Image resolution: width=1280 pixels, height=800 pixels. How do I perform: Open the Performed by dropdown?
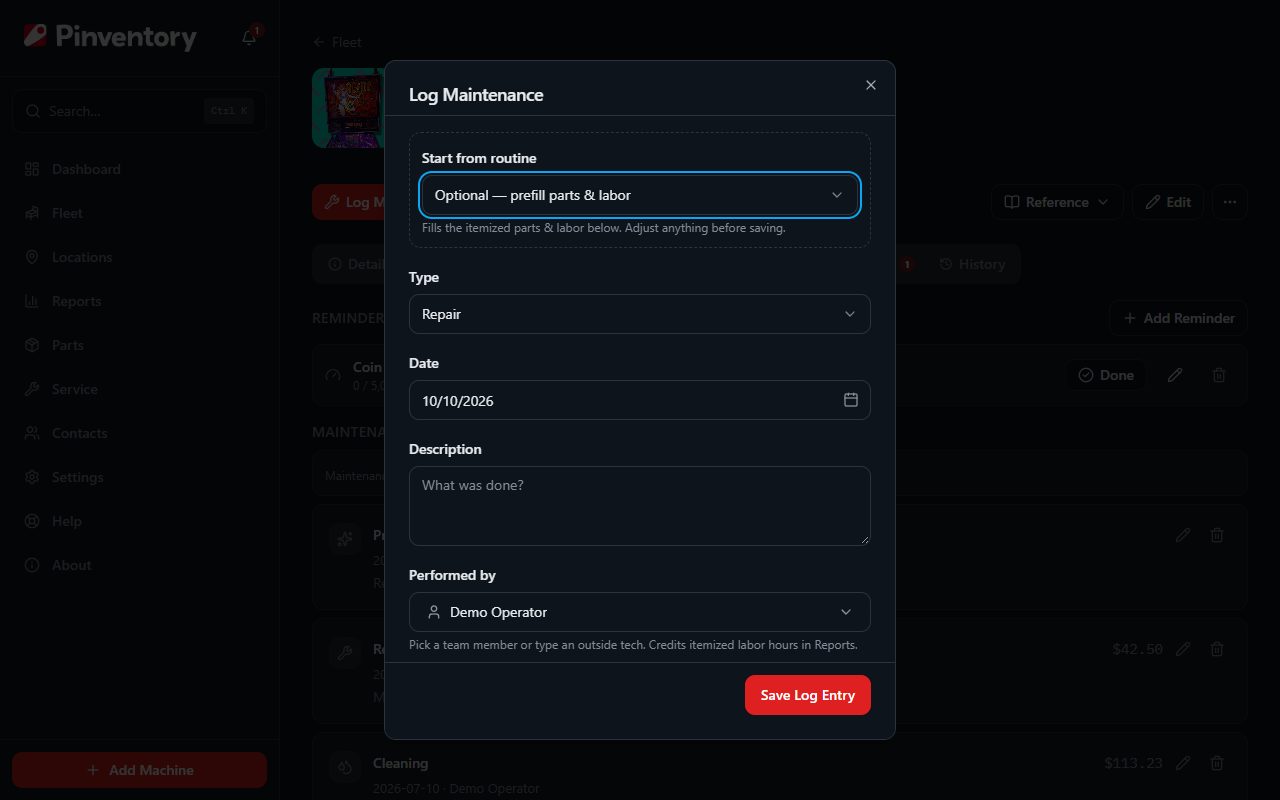(640, 612)
